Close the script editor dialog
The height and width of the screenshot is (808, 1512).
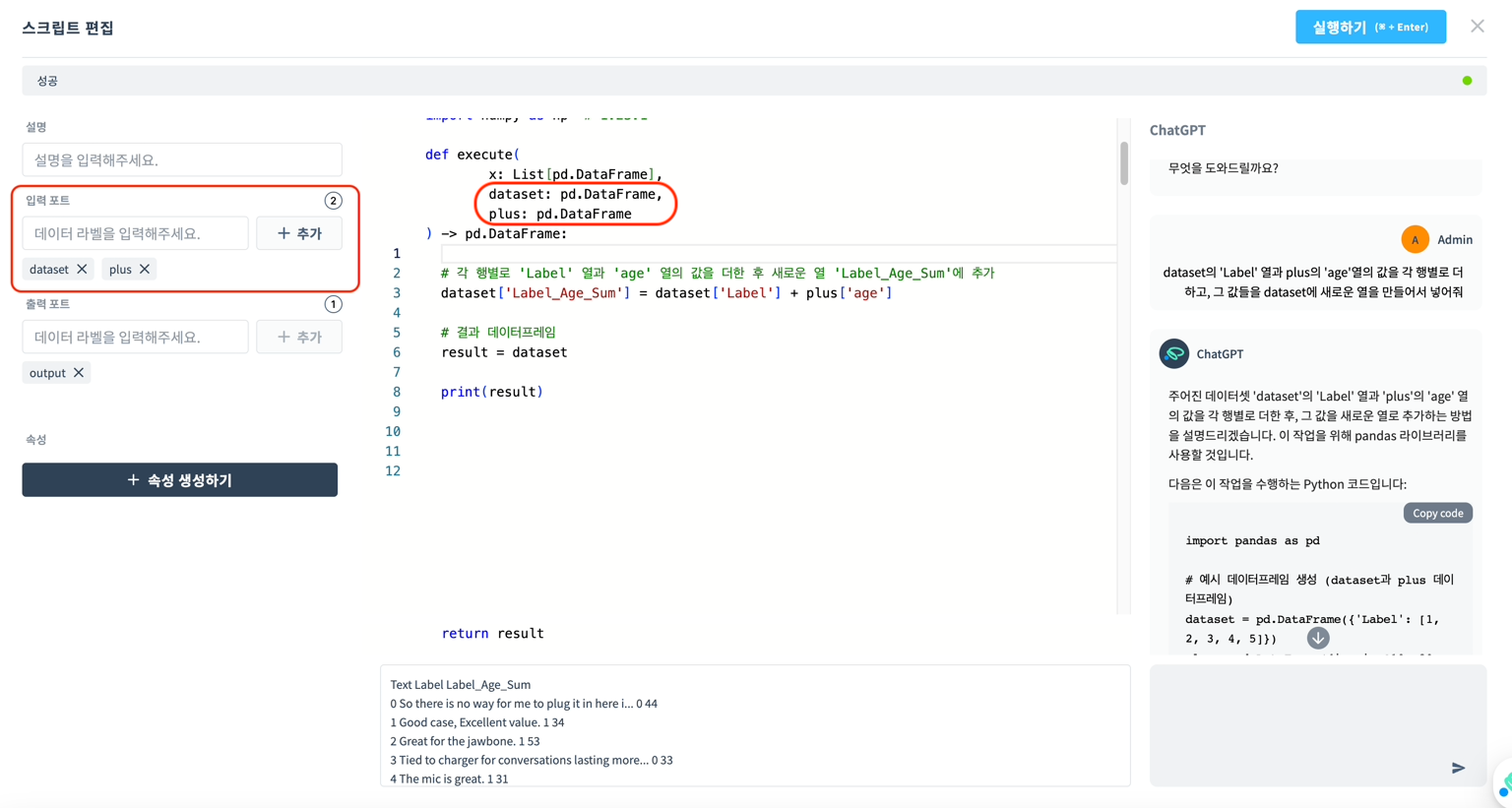click(1477, 27)
